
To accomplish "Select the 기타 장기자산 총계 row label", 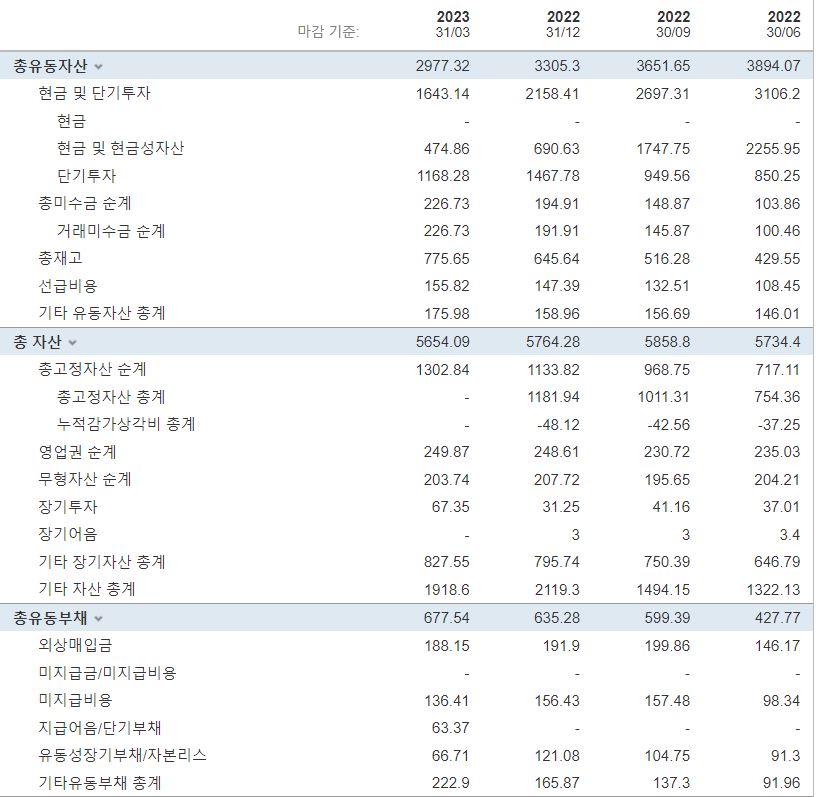I will 102,562.
